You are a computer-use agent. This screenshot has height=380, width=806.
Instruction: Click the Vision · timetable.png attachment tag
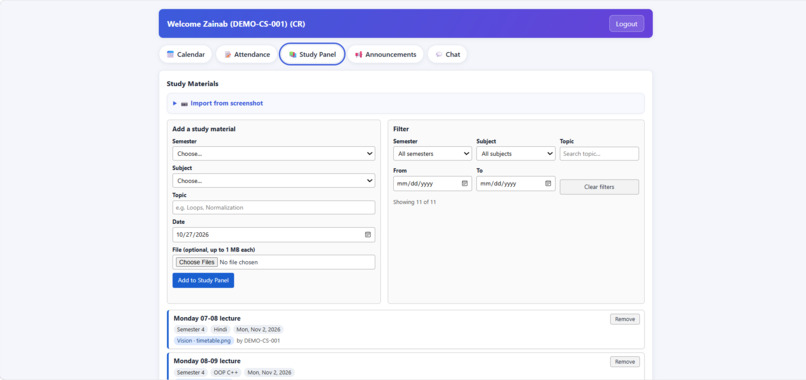(x=204, y=340)
